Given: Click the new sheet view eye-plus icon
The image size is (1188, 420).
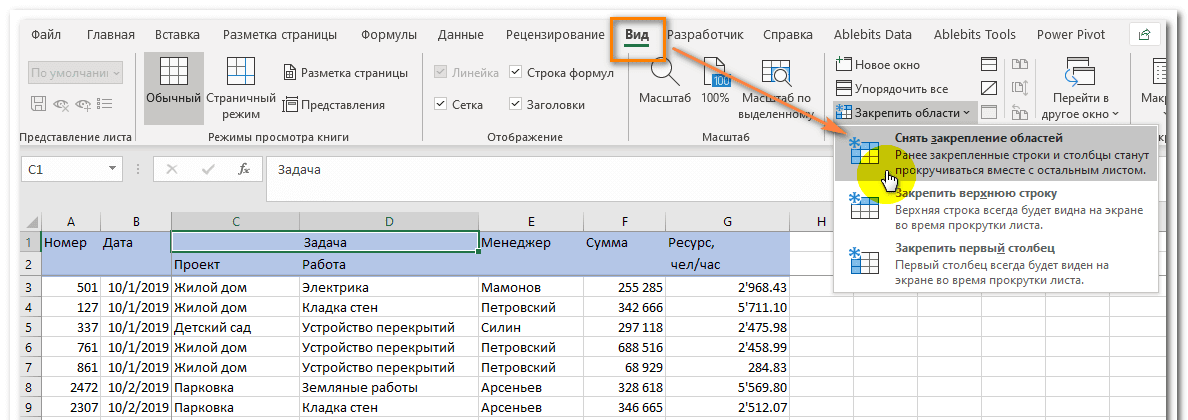Looking at the screenshot, I should [83, 103].
